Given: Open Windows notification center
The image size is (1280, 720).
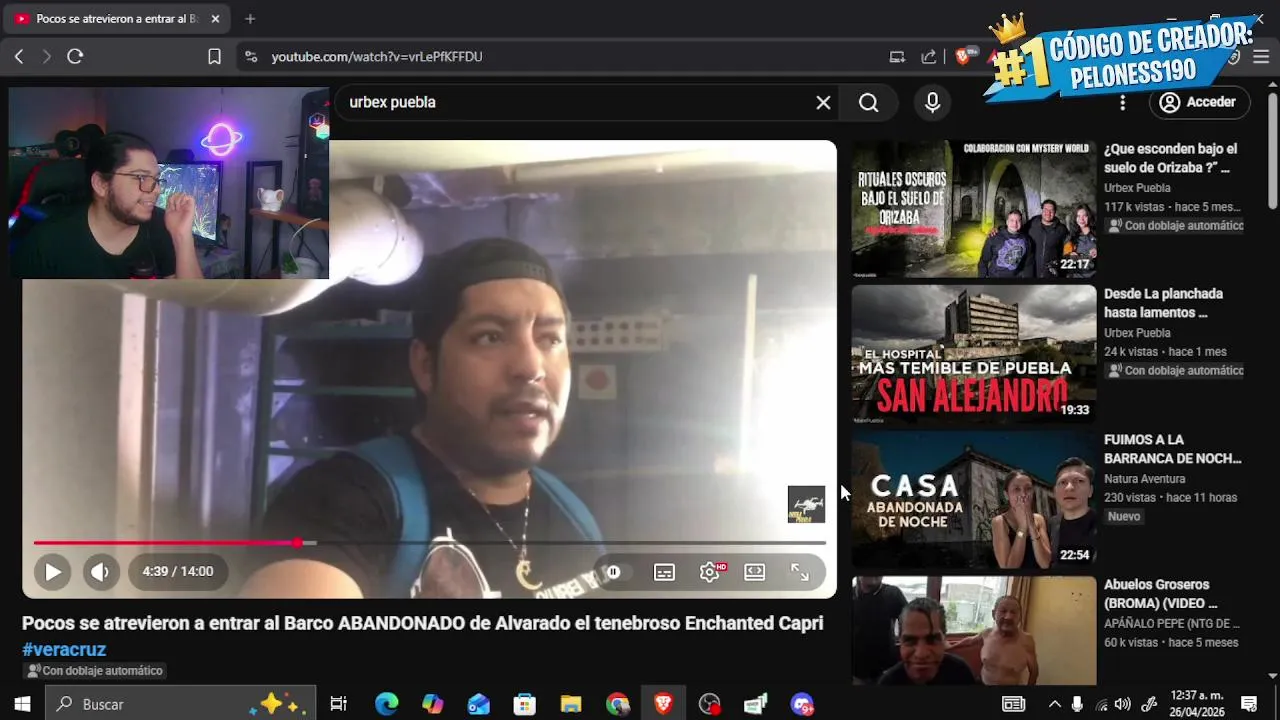Looking at the screenshot, I should [x=1249, y=704].
